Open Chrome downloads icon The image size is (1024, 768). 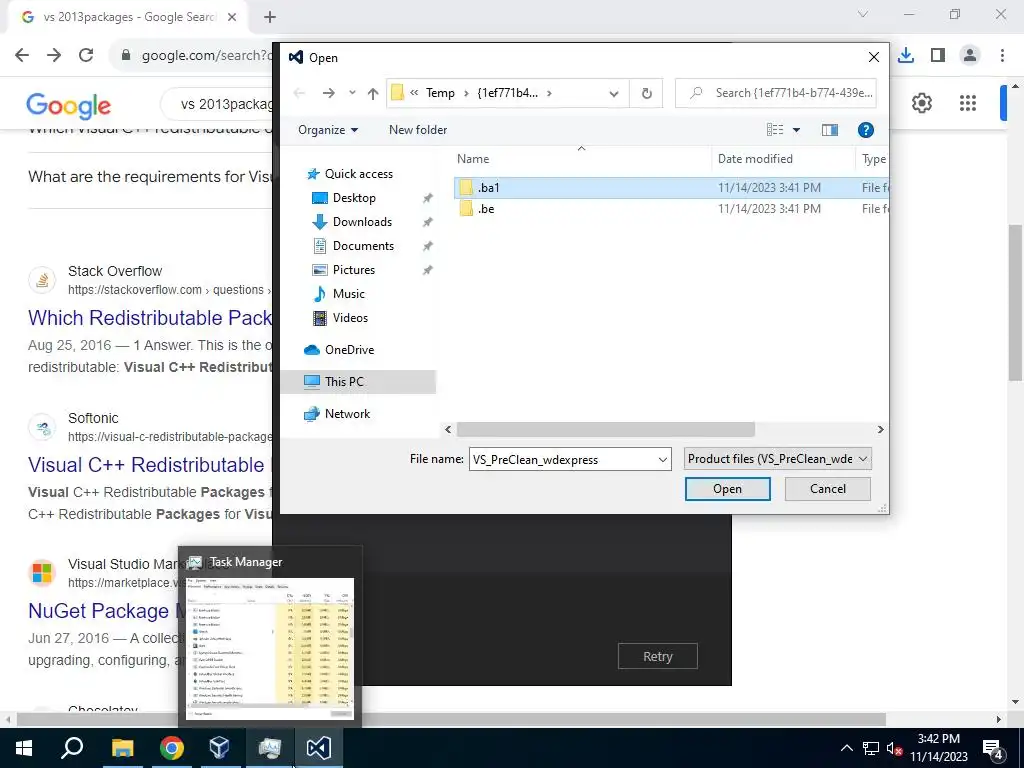coord(906,55)
